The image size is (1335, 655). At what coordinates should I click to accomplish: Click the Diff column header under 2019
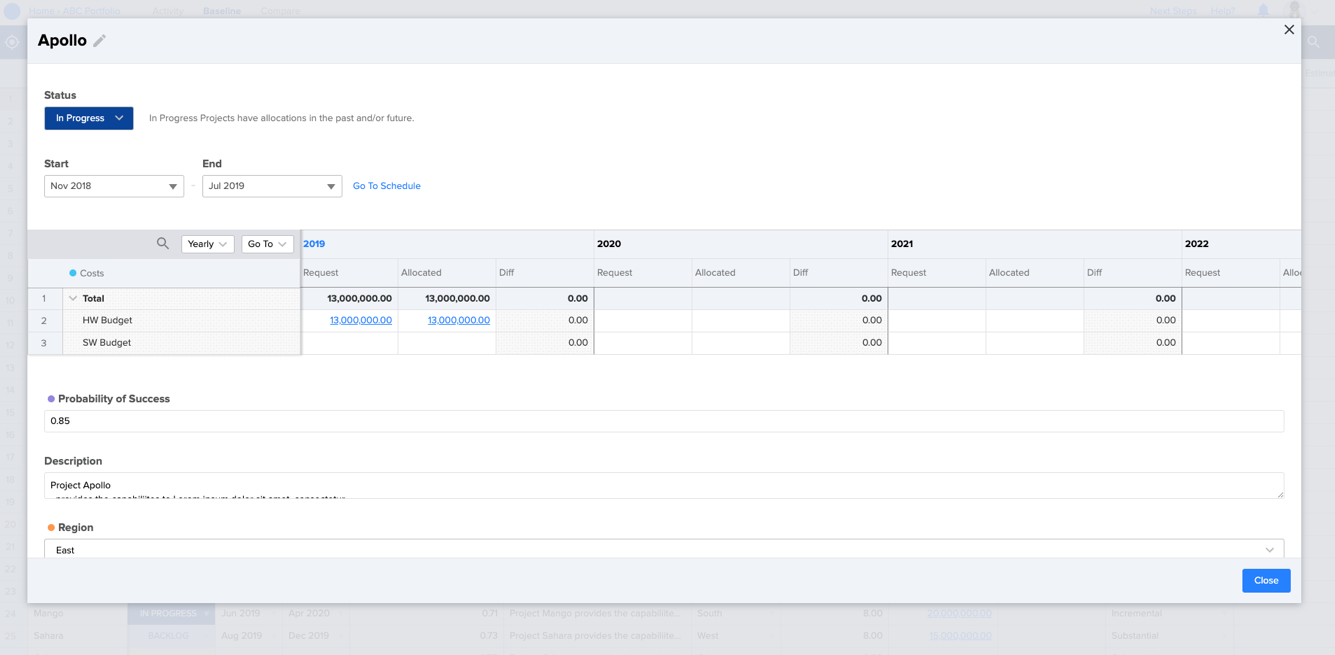[507, 273]
